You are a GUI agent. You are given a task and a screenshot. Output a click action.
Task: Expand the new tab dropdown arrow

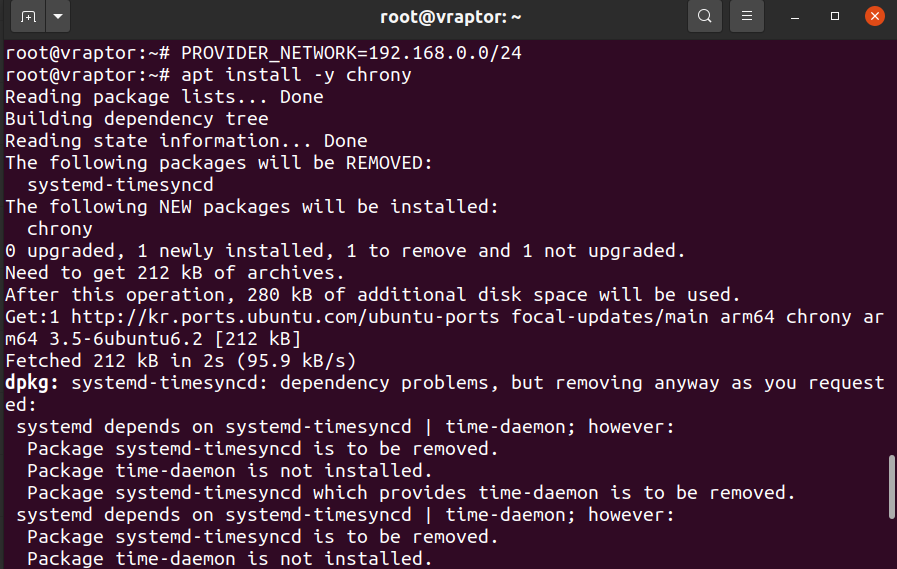pos(58,17)
